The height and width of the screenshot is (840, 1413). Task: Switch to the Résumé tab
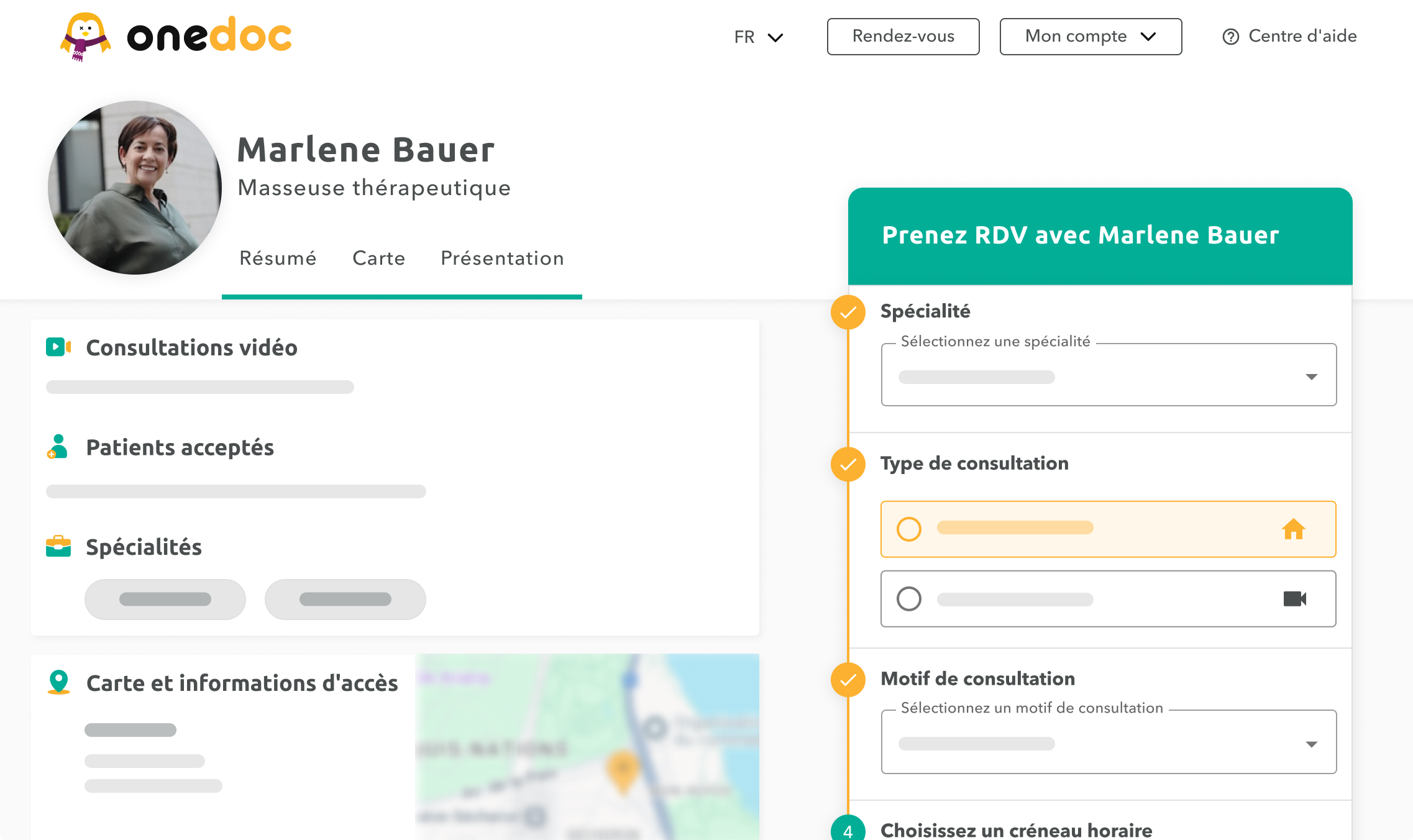click(x=278, y=258)
